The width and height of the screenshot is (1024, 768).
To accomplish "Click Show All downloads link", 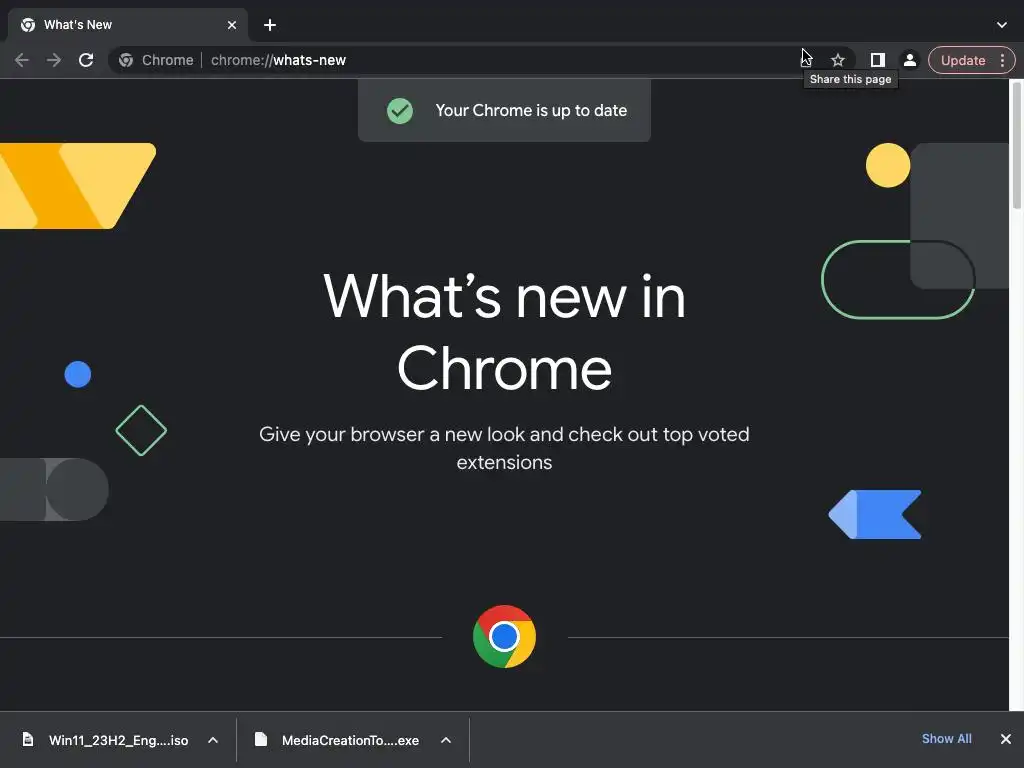I will click(x=946, y=739).
